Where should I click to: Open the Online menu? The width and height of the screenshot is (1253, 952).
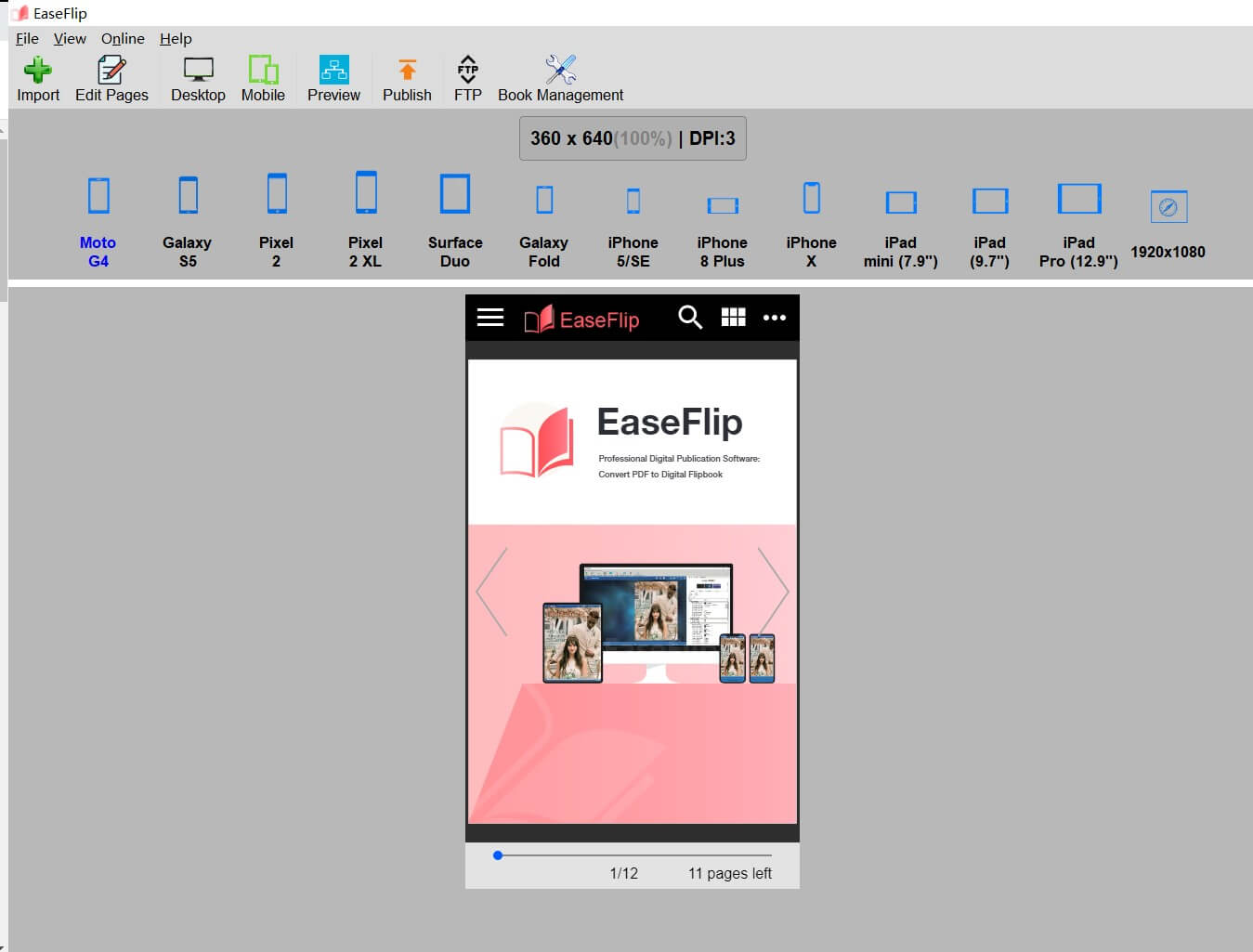123,38
